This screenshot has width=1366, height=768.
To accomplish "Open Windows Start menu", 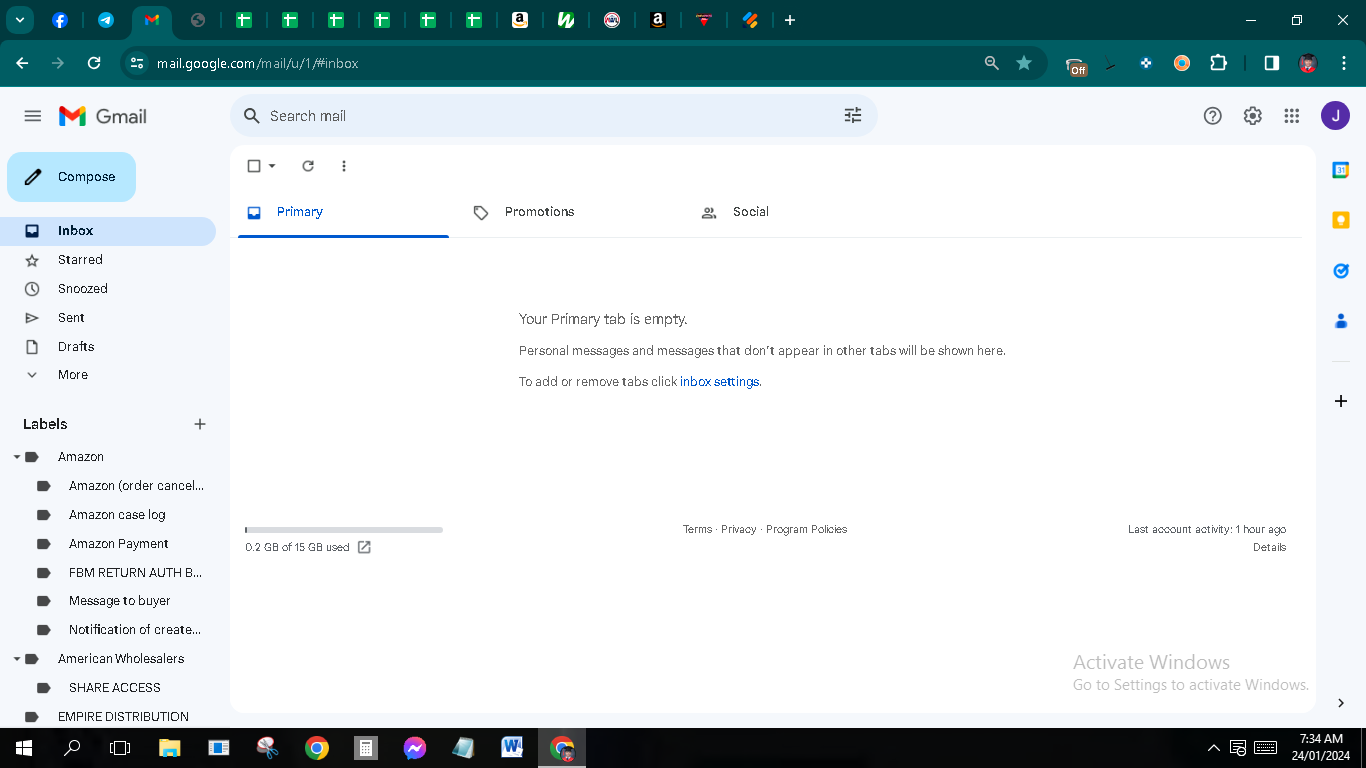I will pos(24,748).
